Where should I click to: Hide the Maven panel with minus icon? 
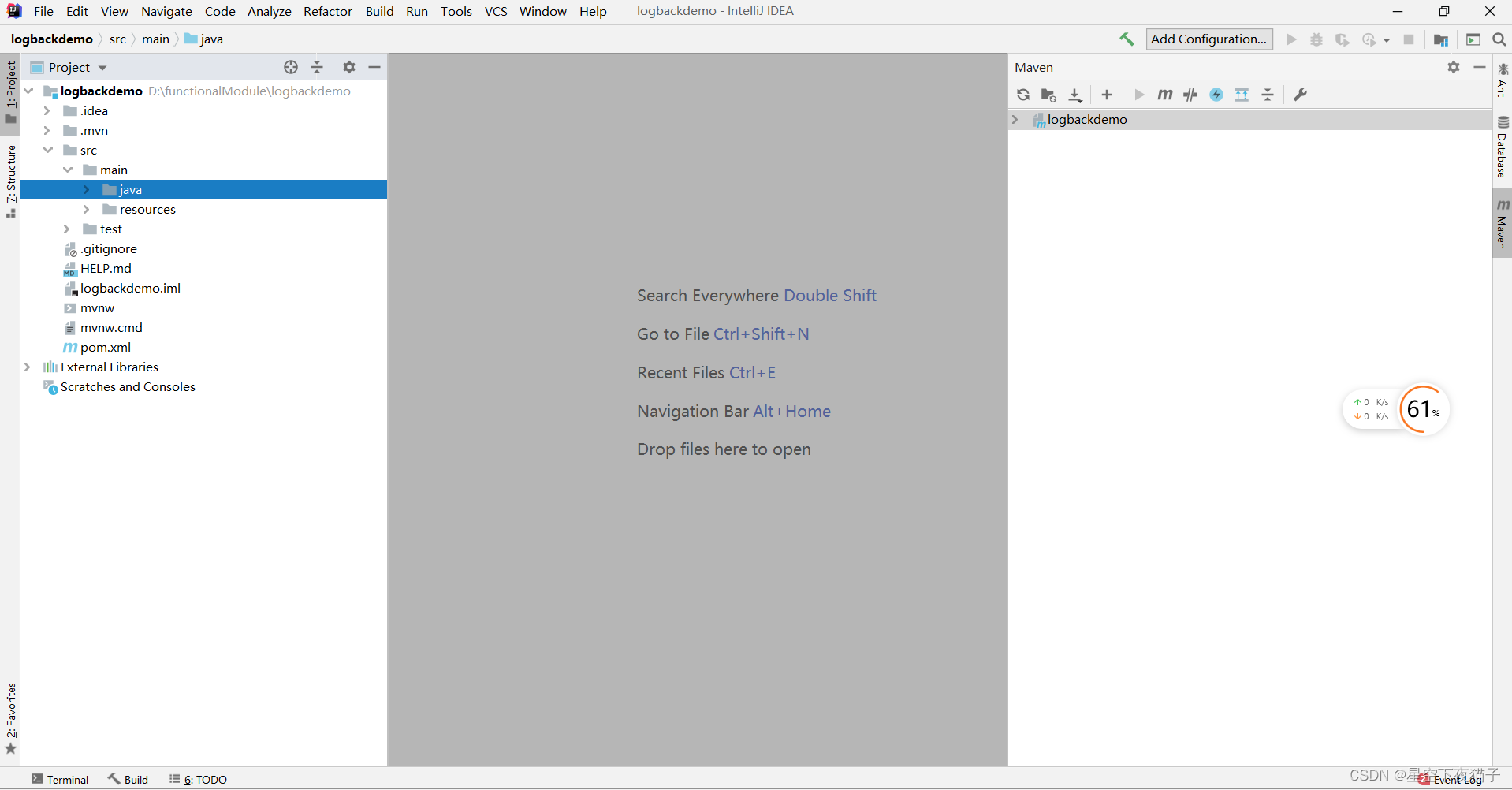[1480, 67]
